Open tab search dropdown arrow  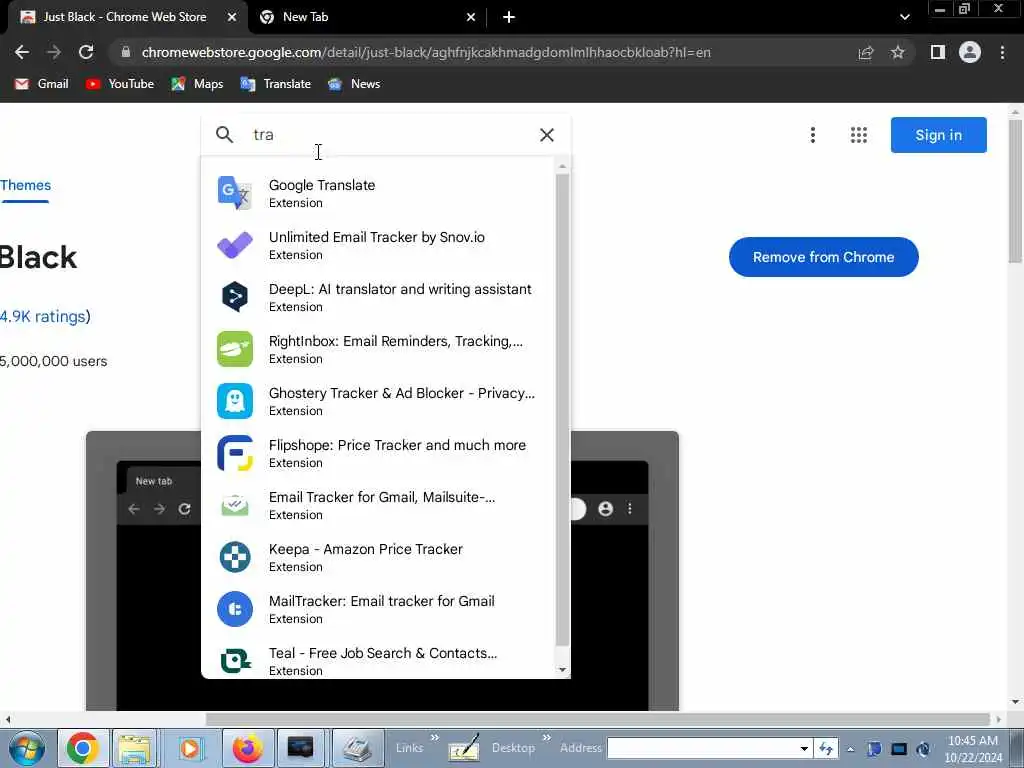pyautogui.click(x=904, y=17)
